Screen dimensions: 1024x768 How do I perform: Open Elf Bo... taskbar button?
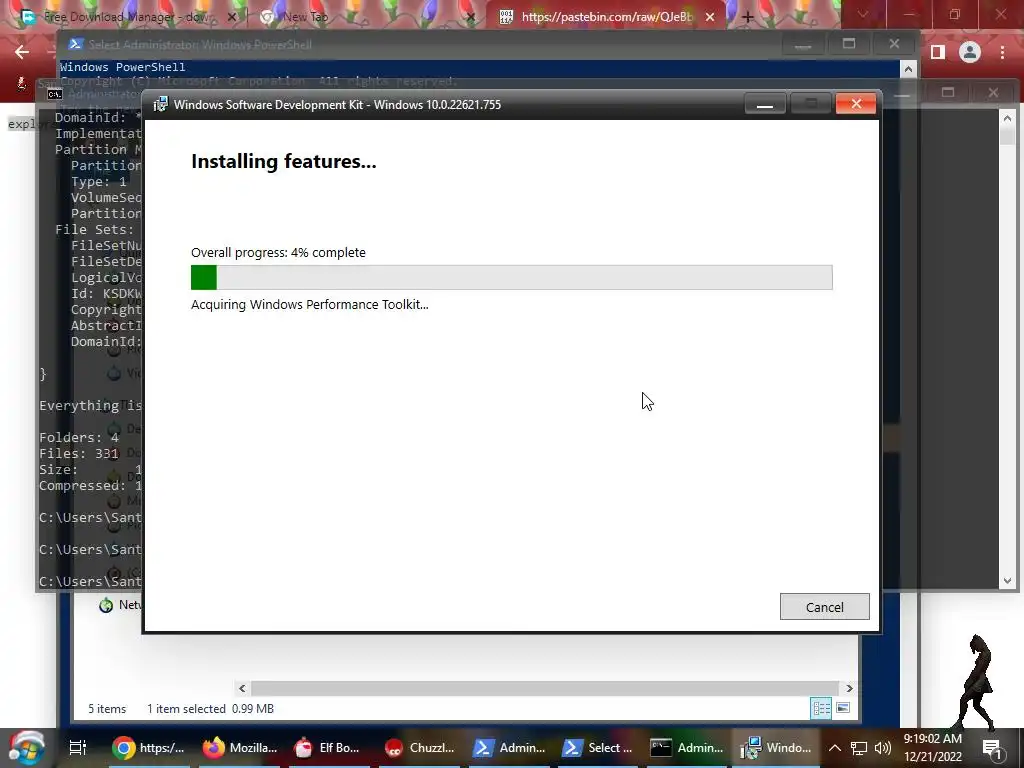[x=328, y=748]
